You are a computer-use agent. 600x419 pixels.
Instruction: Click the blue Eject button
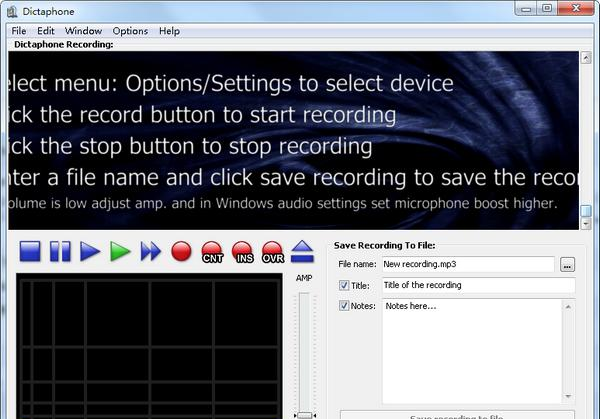tap(302, 251)
